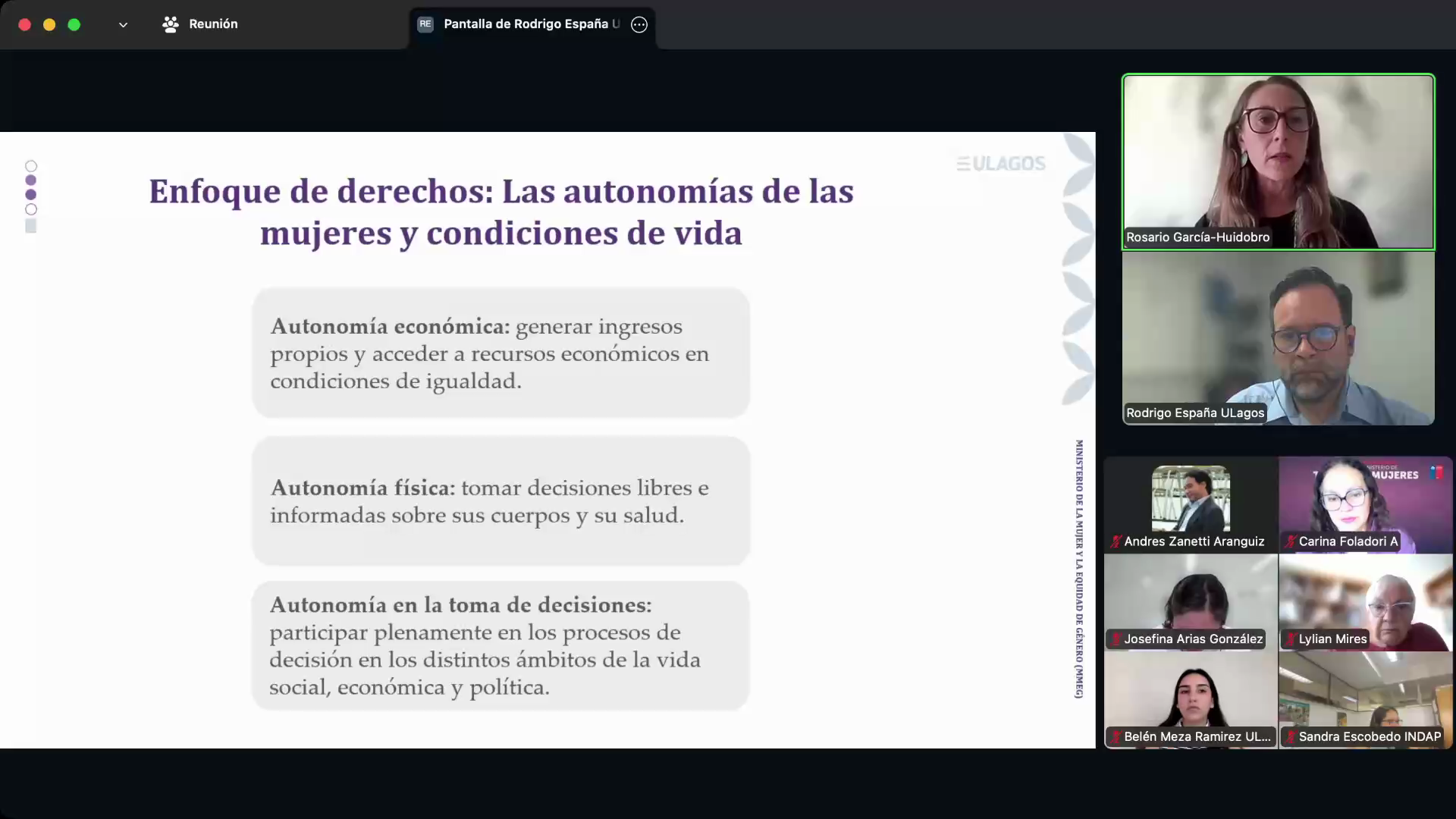Viewport: 1456px width, 819px height.
Task: Open the three-dots options on the shared screen tab
Action: (639, 24)
